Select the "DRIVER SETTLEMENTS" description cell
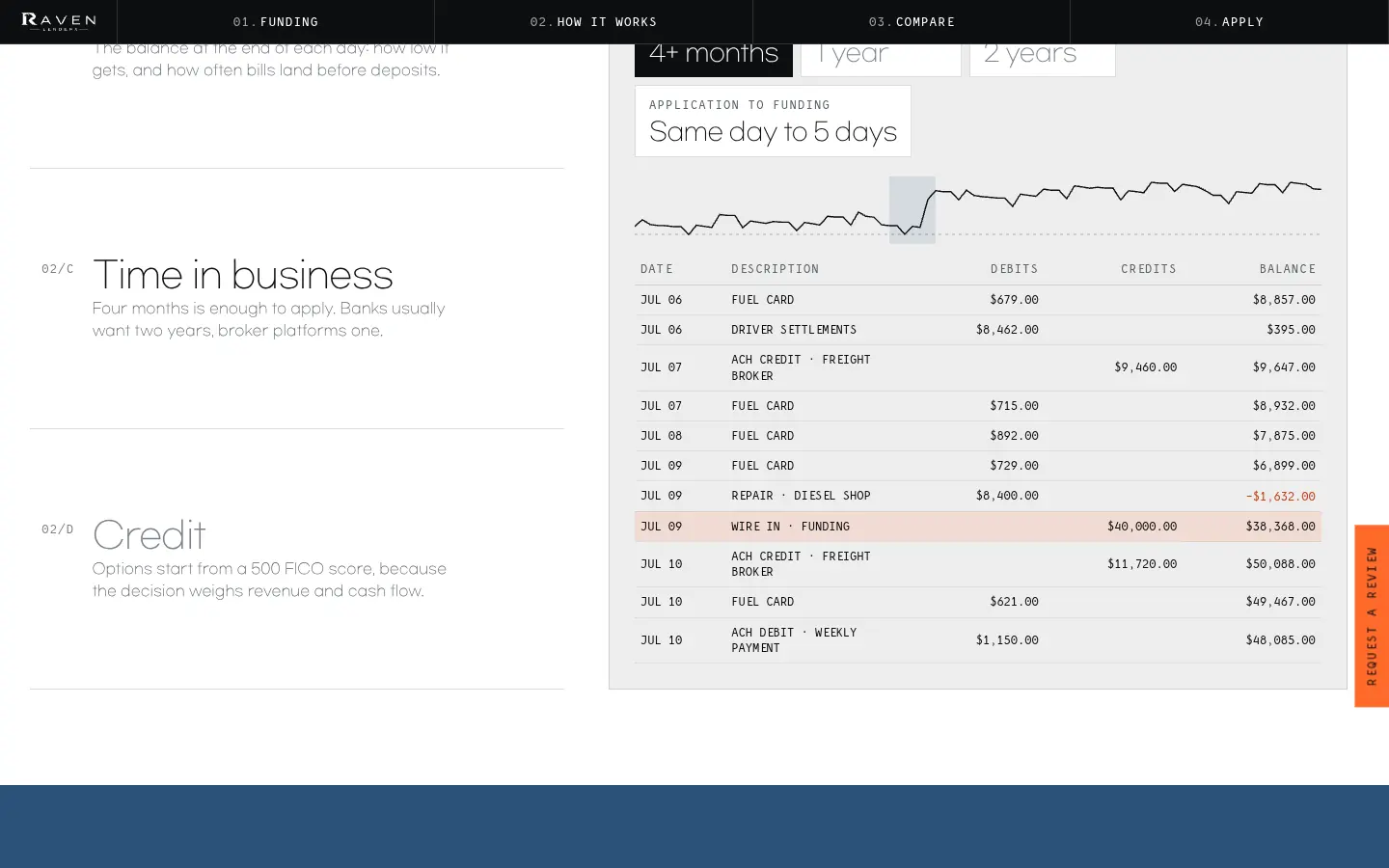This screenshot has height=868, width=1389. (x=794, y=330)
